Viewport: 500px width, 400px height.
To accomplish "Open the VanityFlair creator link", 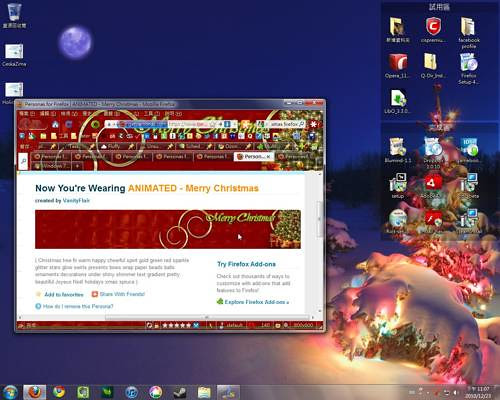I will point(76,200).
